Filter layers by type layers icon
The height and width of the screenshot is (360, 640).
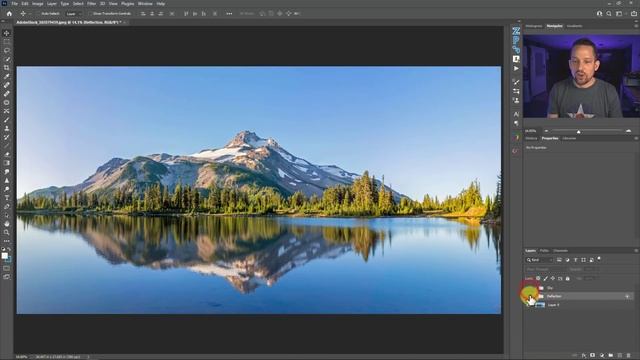point(576,260)
